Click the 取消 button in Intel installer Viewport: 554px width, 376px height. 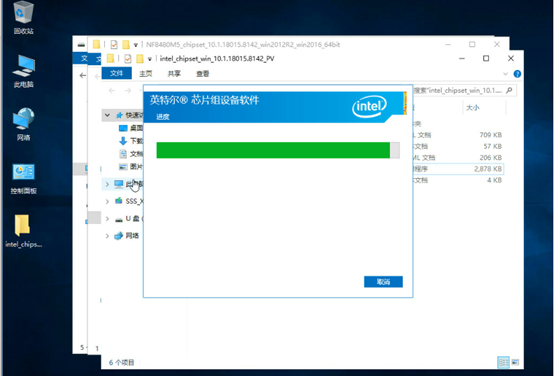point(383,282)
